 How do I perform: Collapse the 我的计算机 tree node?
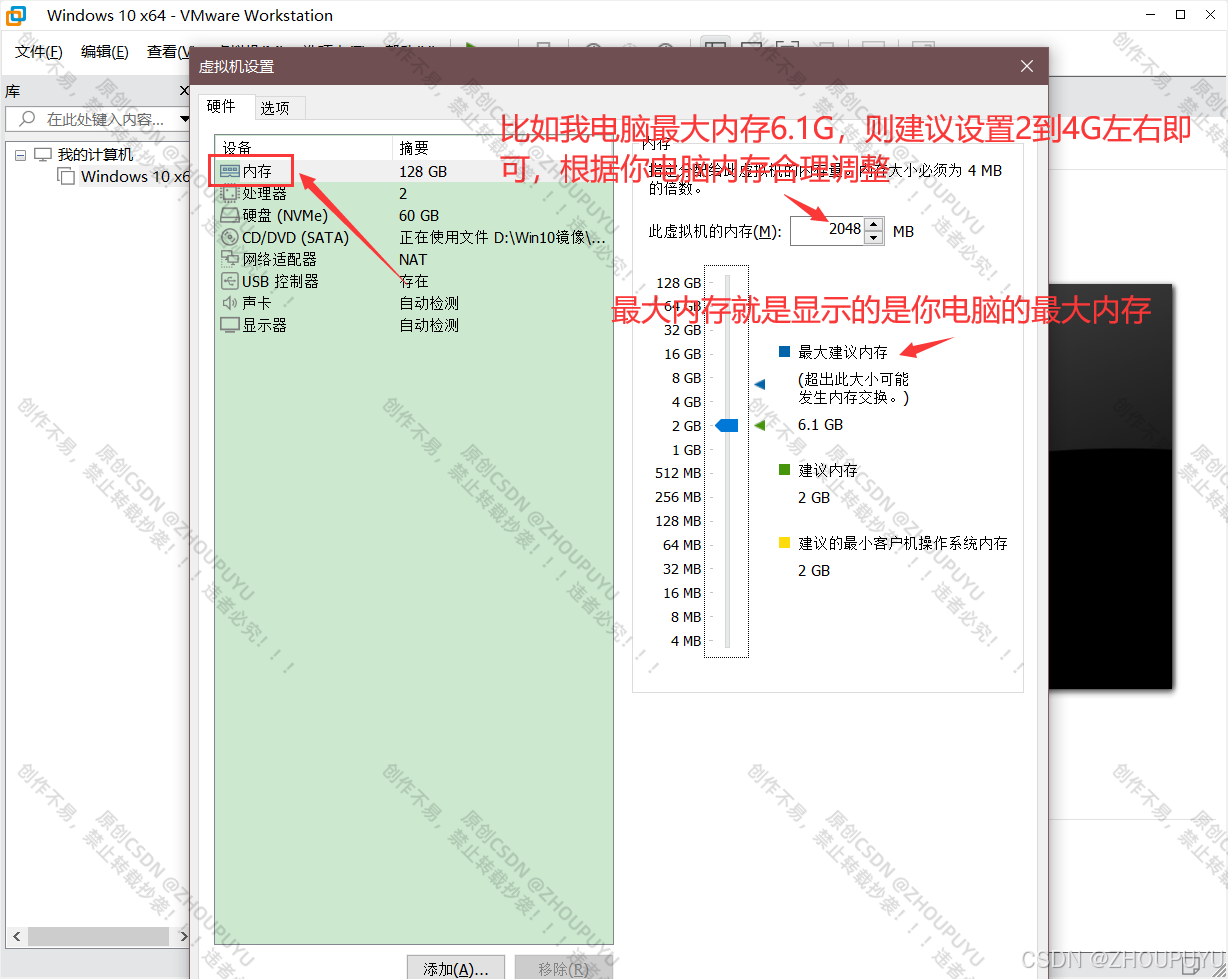[21, 155]
